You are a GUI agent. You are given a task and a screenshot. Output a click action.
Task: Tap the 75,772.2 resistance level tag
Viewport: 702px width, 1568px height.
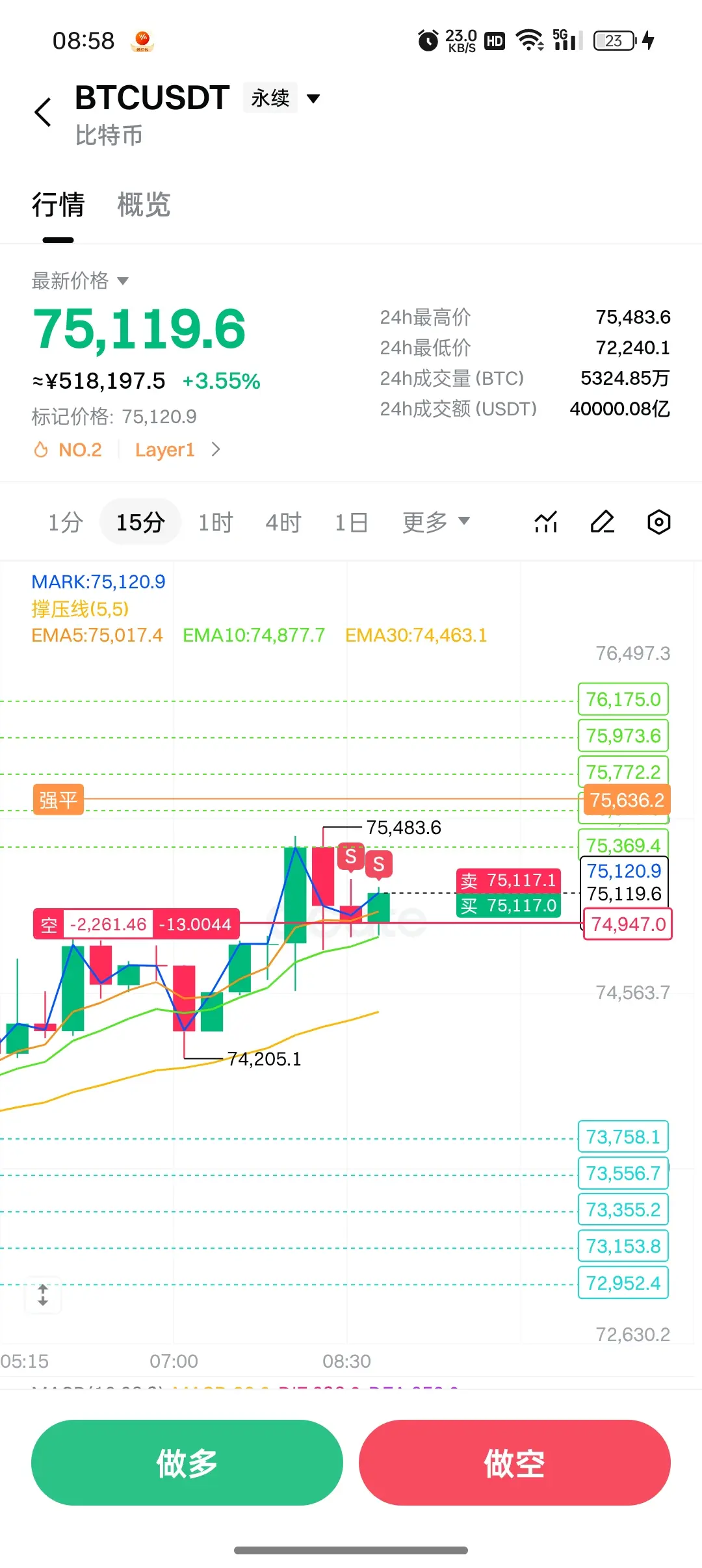(623, 771)
